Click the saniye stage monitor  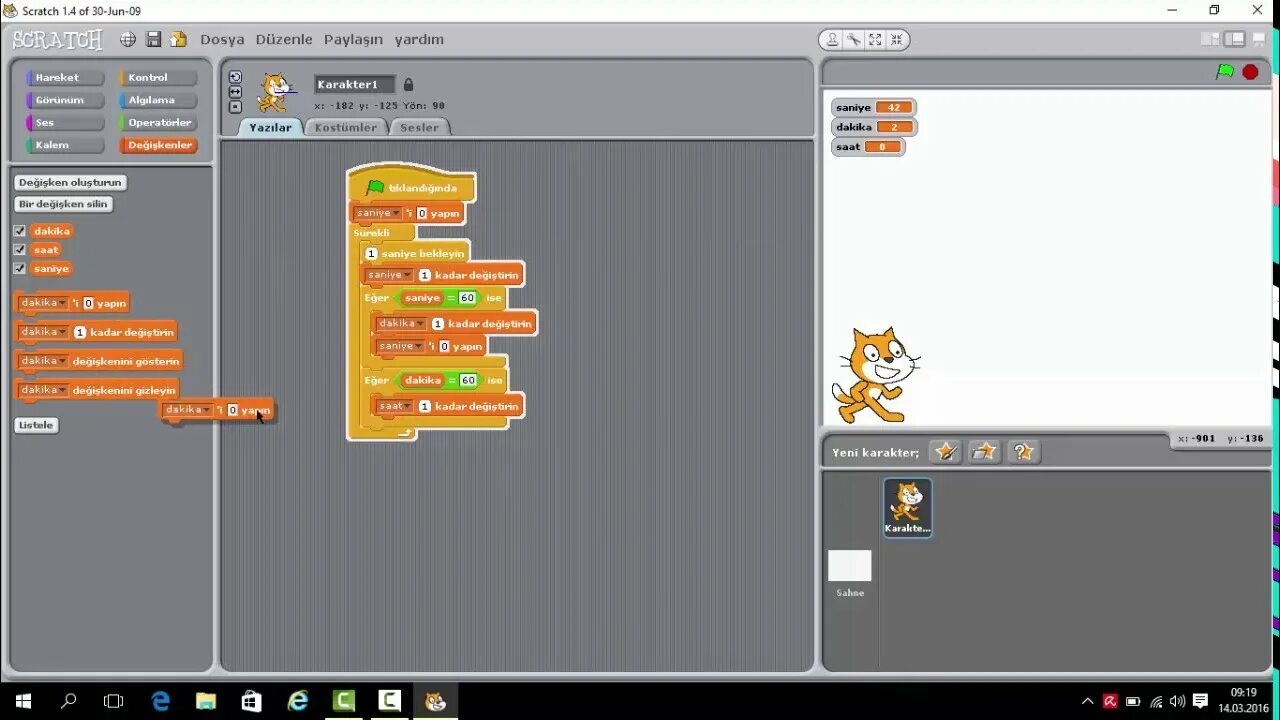point(873,107)
